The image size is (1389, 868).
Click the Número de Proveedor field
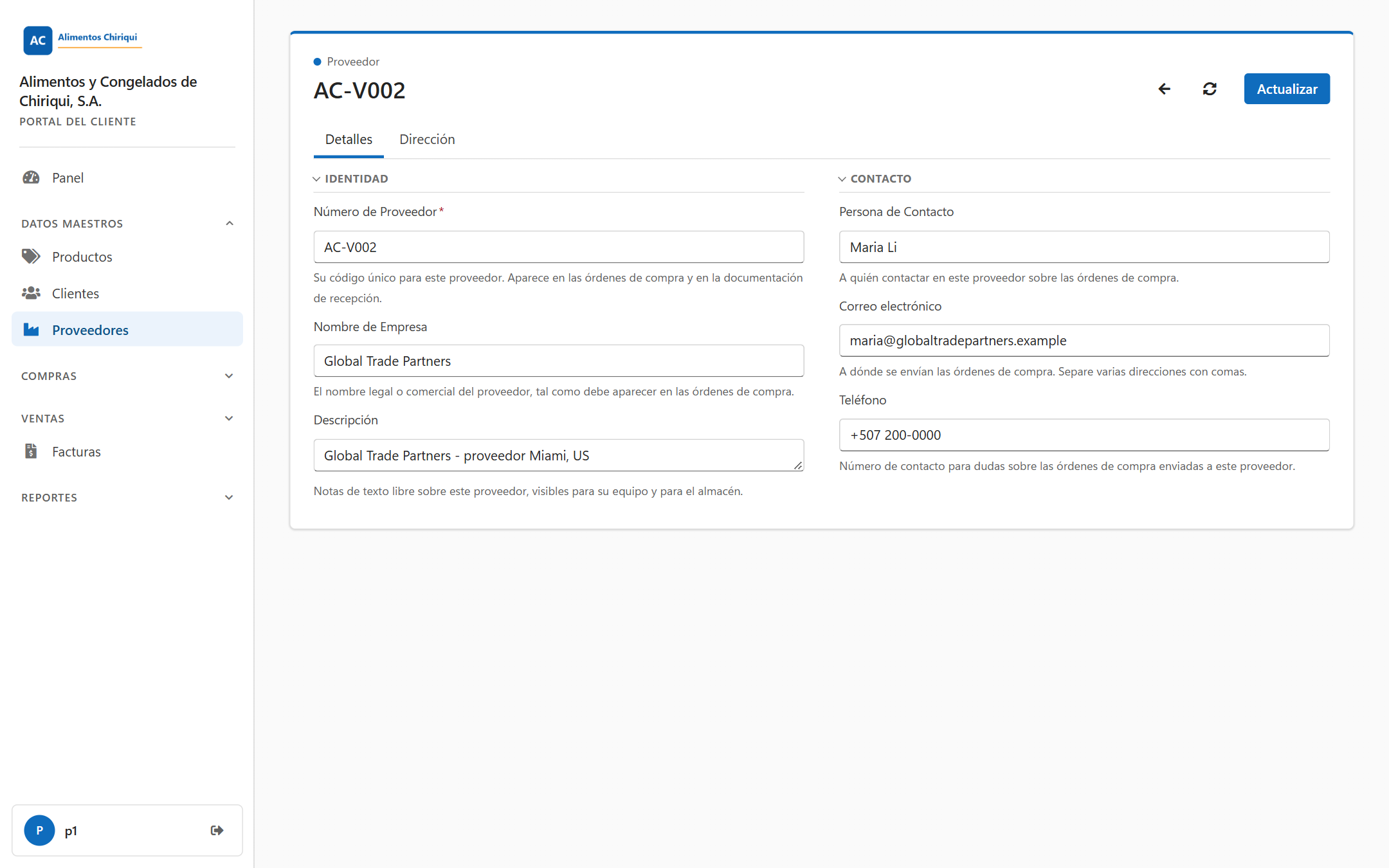tap(559, 247)
